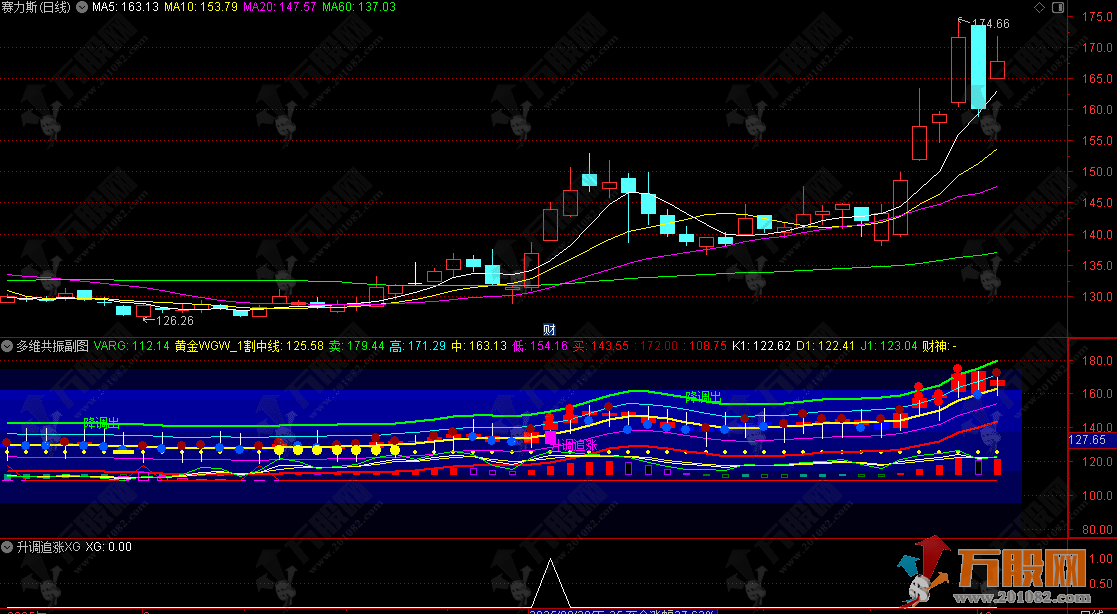Click the magenta signal square near 升调追涨 label
Image resolution: width=1117 pixels, height=614 pixels.
click(549, 438)
